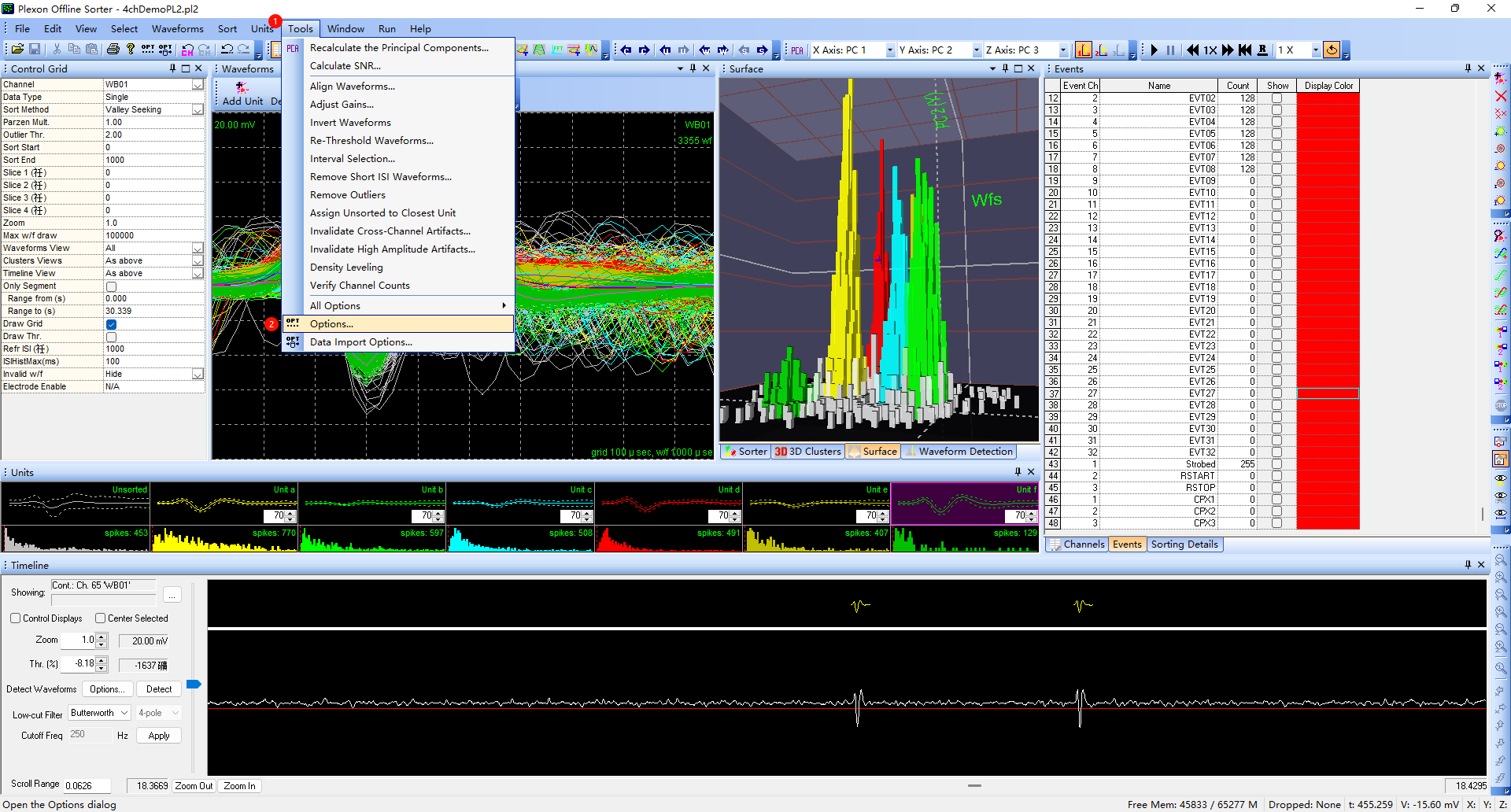Image resolution: width=1511 pixels, height=812 pixels.
Task: Click the display color swatch for CPX3
Action: pyautogui.click(x=1328, y=523)
